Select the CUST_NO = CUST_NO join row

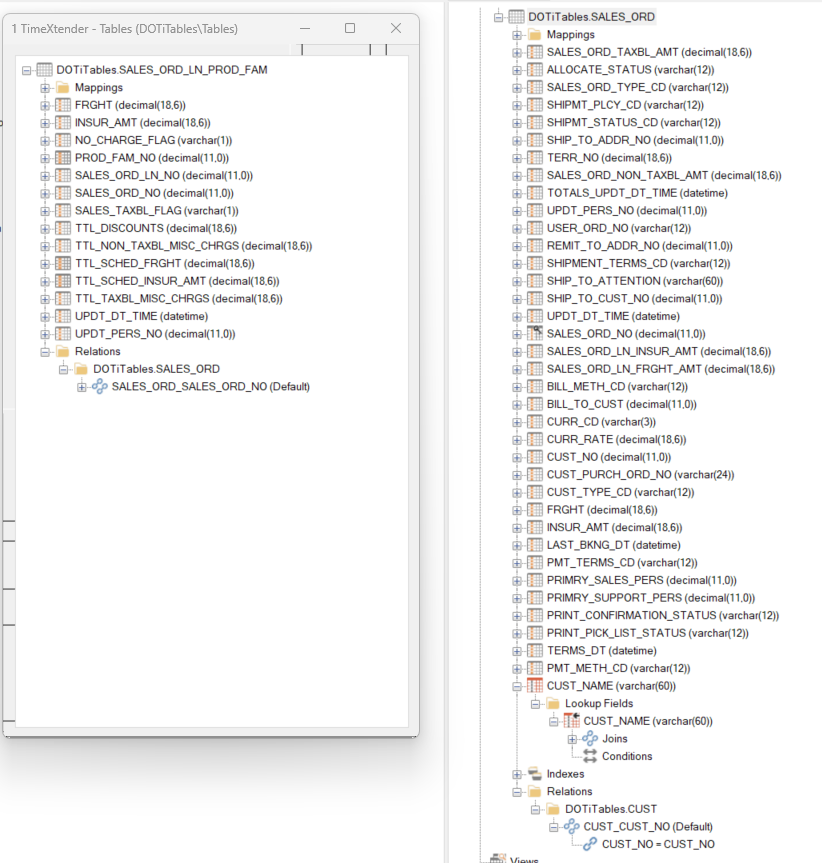pos(658,844)
